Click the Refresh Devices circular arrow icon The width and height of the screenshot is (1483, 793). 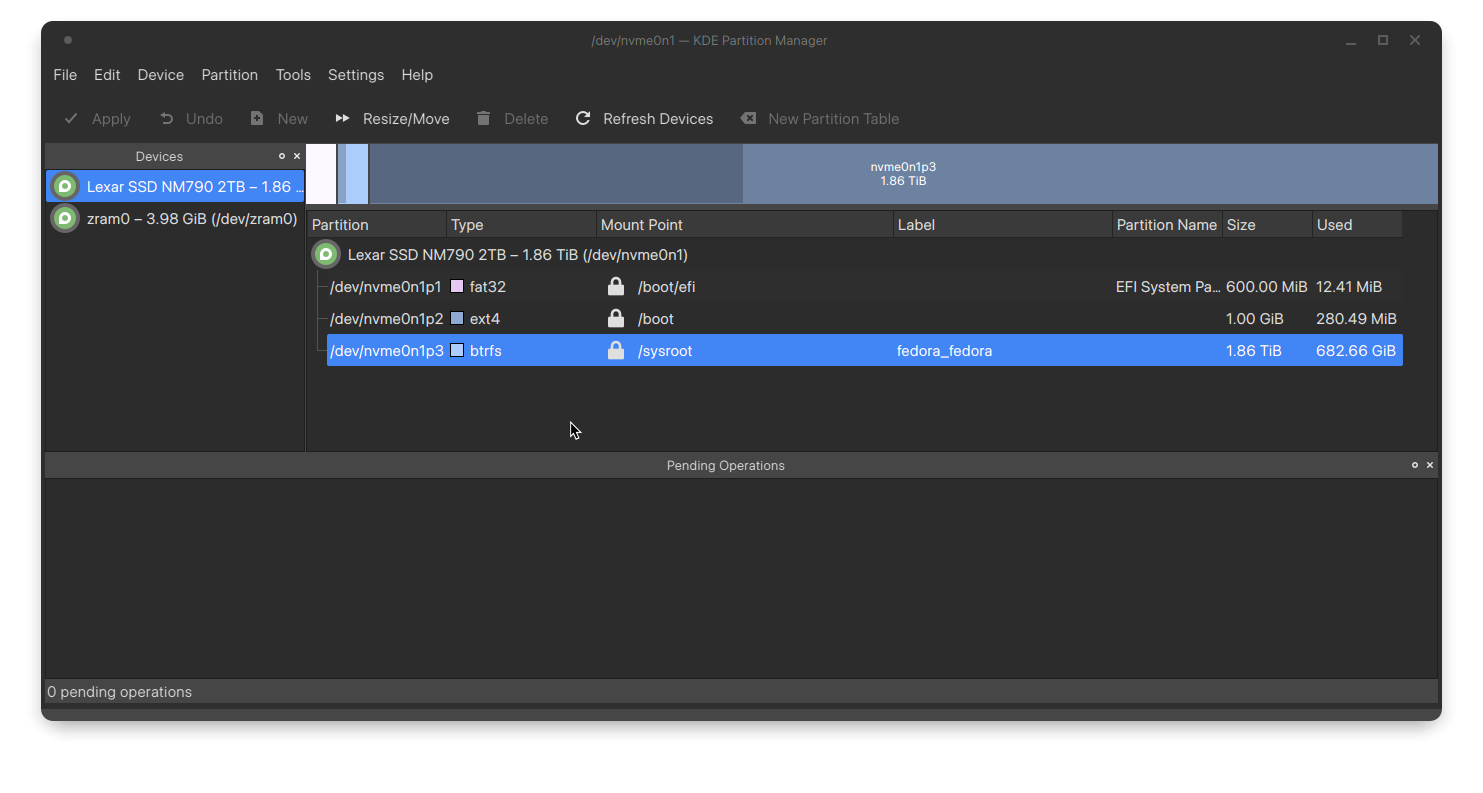(x=583, y=119)
